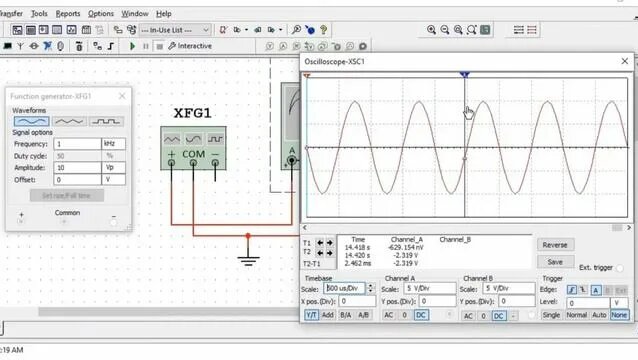Set Channel A coupling to DC
Viewport: 638px width, 360px height.
pos(421,315)
